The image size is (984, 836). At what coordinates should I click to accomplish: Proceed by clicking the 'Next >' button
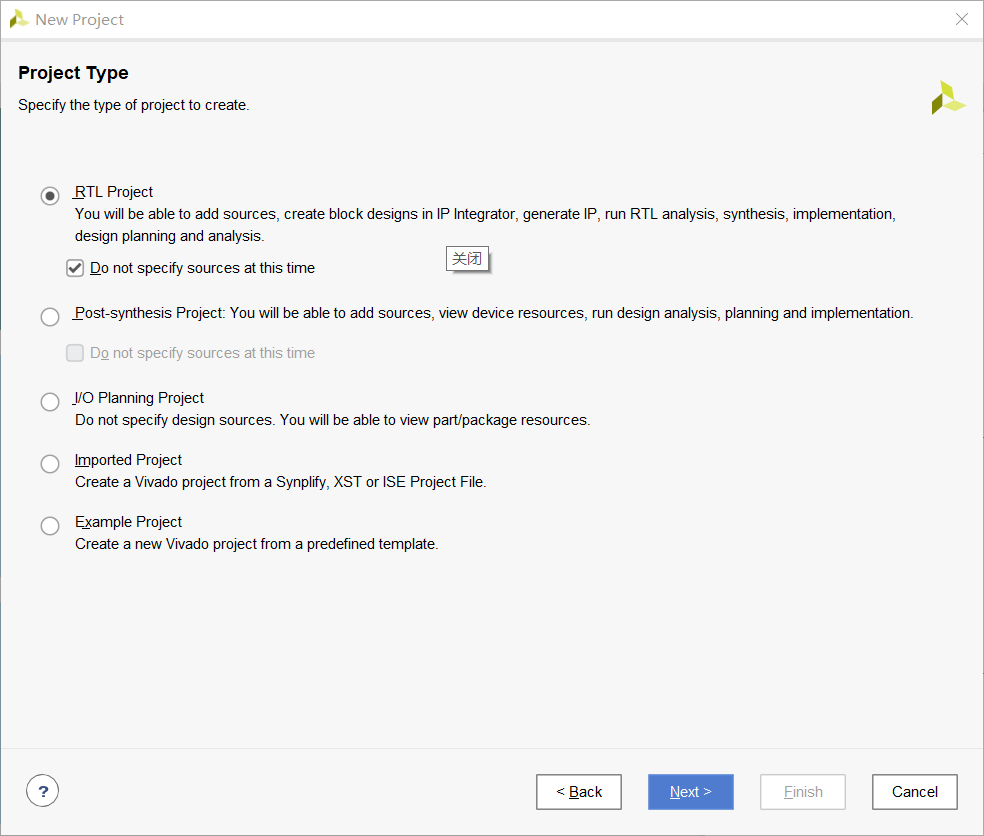[691, 792]
